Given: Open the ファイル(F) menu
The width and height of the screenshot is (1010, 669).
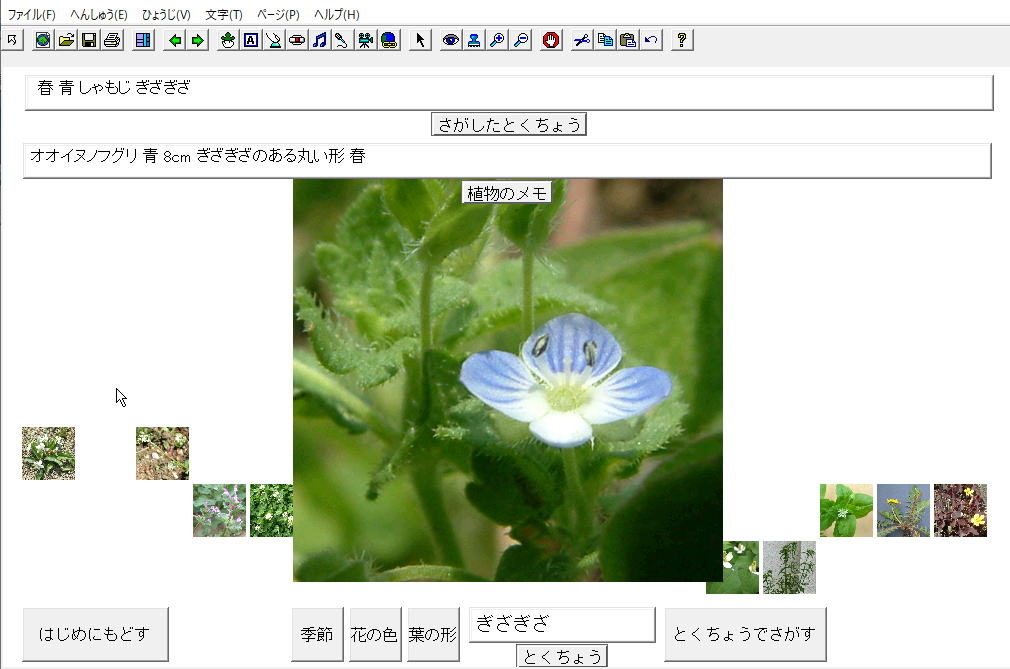Looking at the screenshot, I should pos(32,15).
